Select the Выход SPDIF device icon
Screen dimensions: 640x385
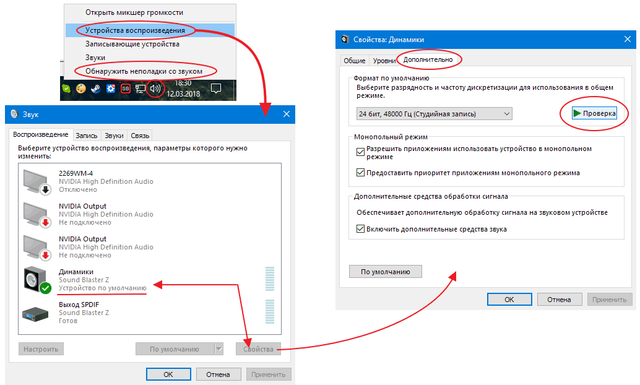[x=36, y=314]
